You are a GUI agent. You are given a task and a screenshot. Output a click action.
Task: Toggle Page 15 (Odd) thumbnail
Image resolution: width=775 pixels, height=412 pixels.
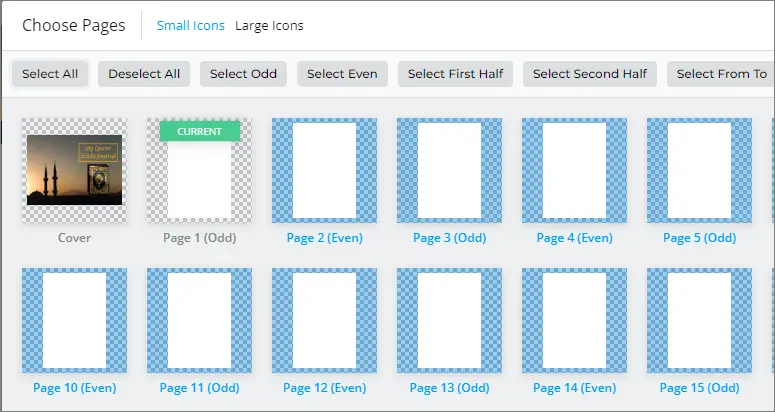pyautogui.click(x=699, y=321)
